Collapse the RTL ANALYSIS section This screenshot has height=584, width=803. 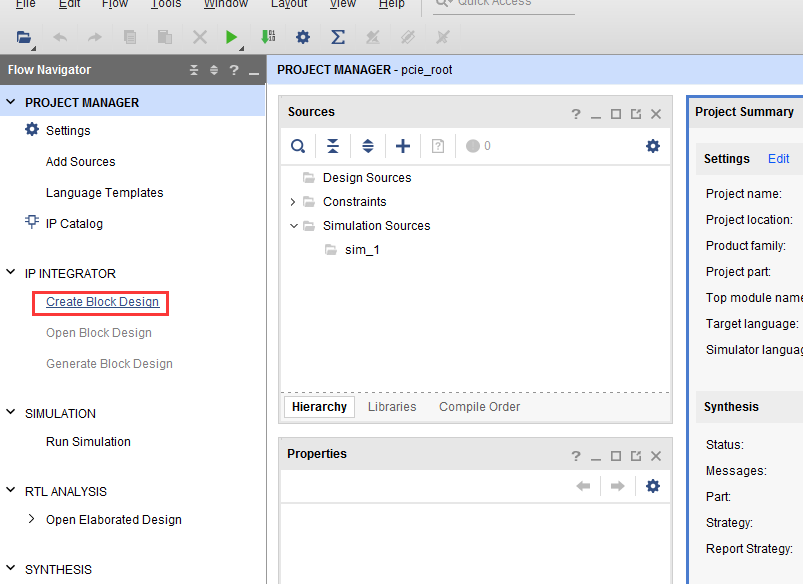[11, 490]
